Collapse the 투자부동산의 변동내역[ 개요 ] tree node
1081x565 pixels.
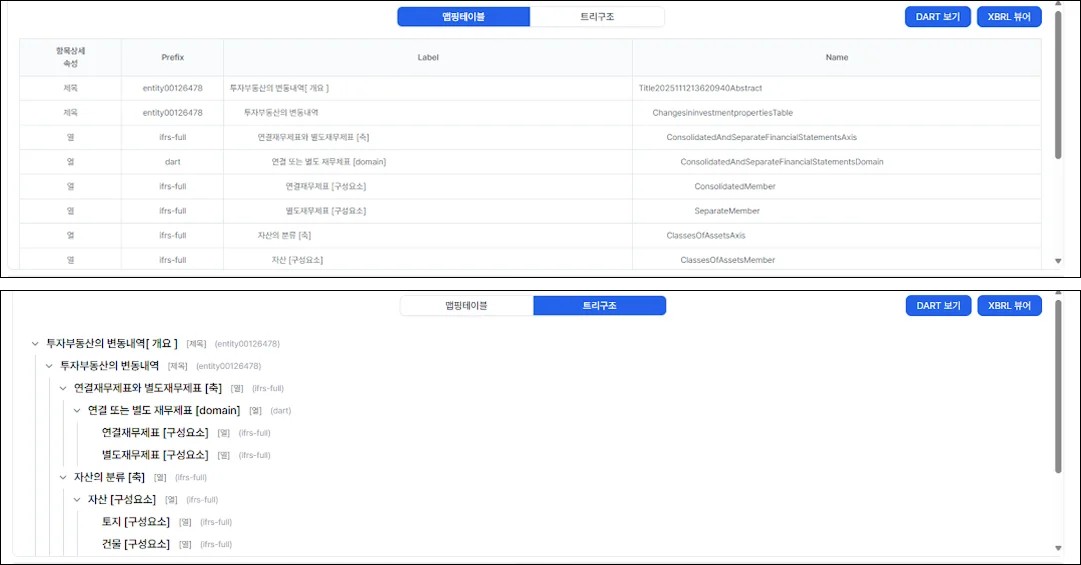(x=35, y=344)
